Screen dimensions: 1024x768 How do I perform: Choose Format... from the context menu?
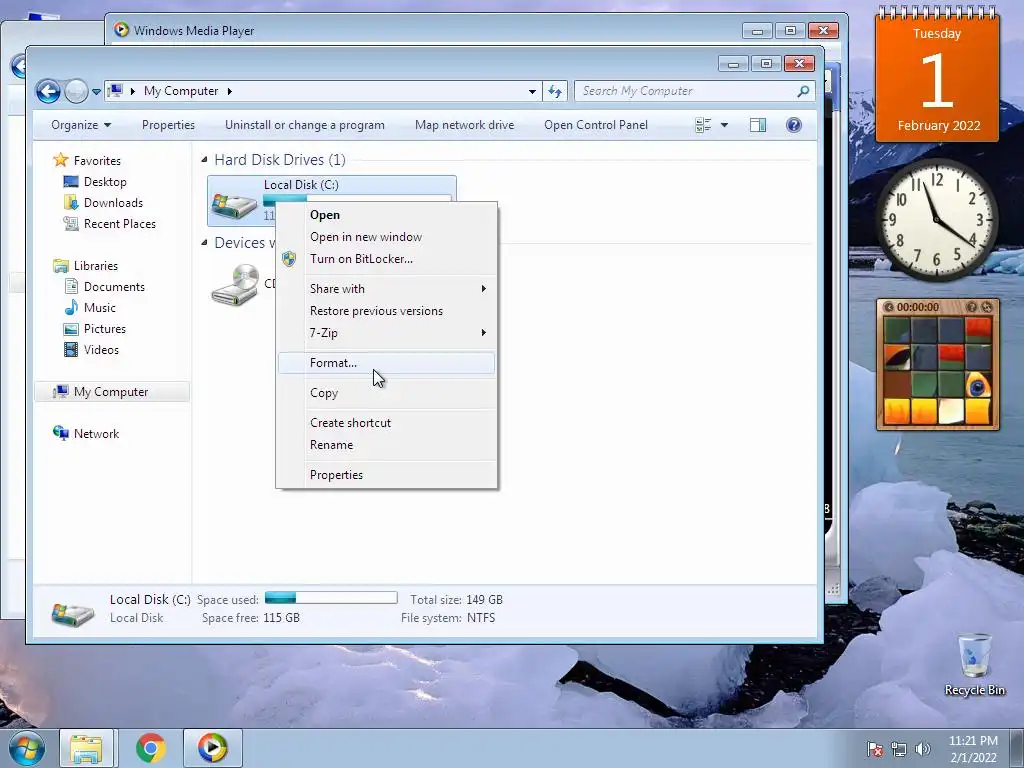coord(387,363)
